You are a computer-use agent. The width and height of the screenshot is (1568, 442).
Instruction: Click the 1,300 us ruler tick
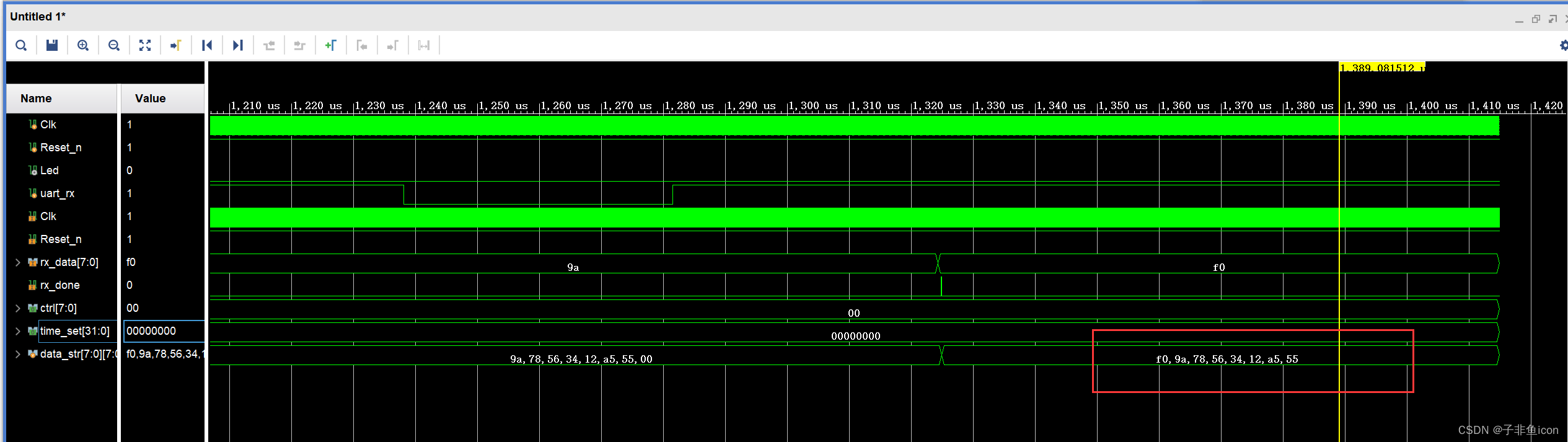812,106
